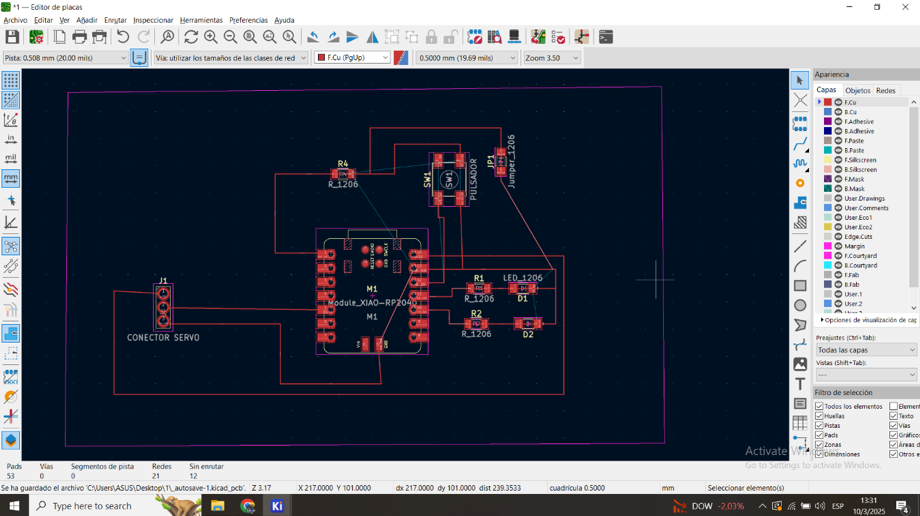Toggle visibility of Edge.Cuts layer
The image size is (920, 516).
(838, 237)
